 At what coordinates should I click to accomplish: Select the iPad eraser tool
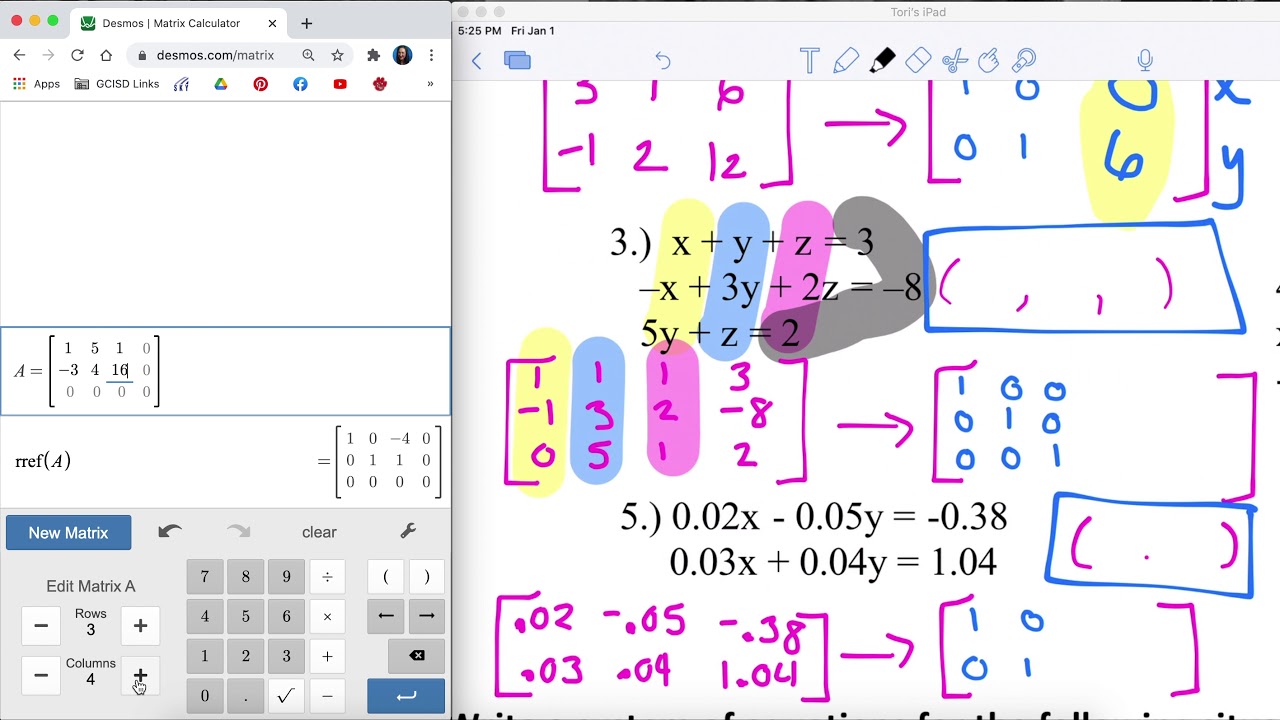pyautogui.click(x=918, y=61)
